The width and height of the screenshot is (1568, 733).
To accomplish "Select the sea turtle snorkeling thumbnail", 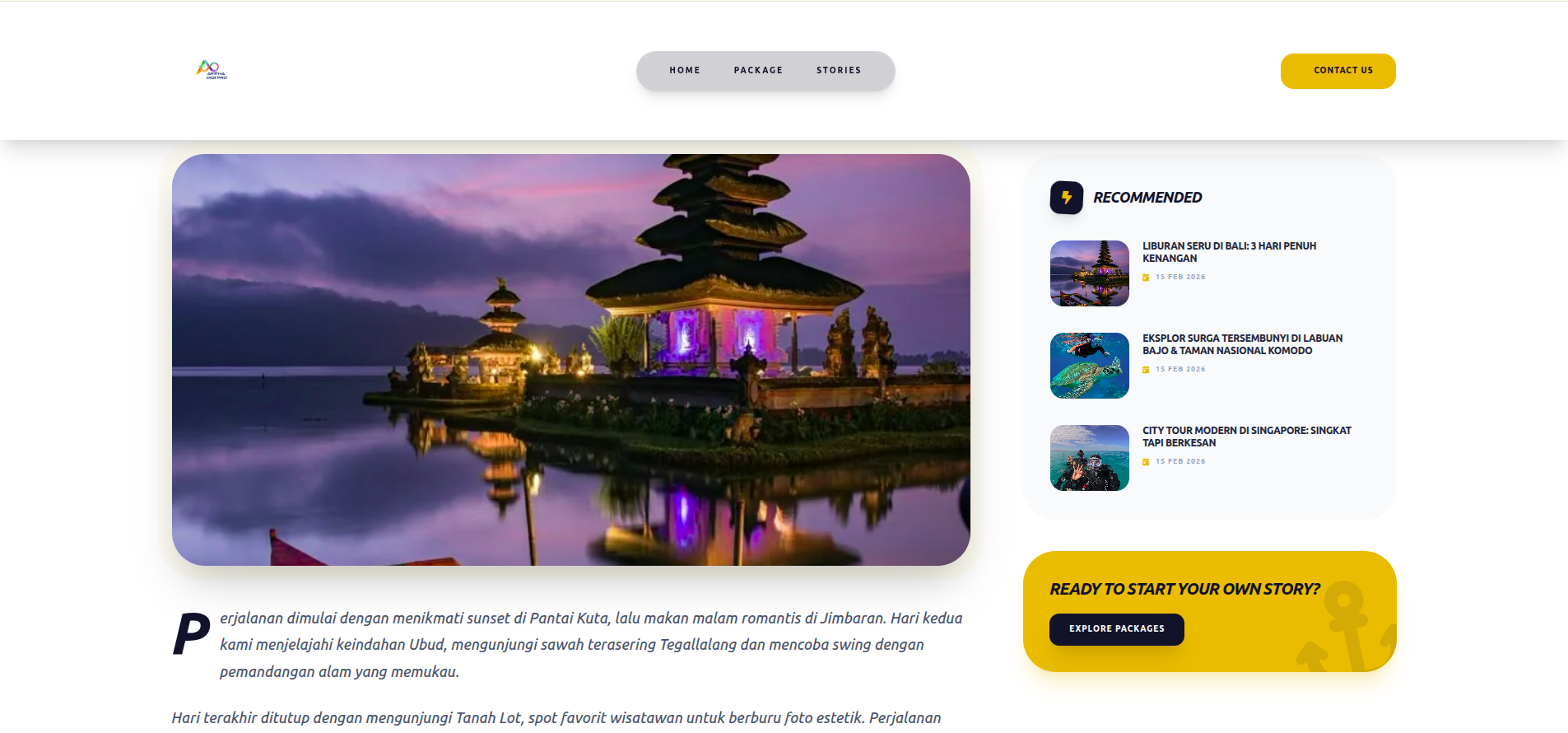I will coord(1089,366).
